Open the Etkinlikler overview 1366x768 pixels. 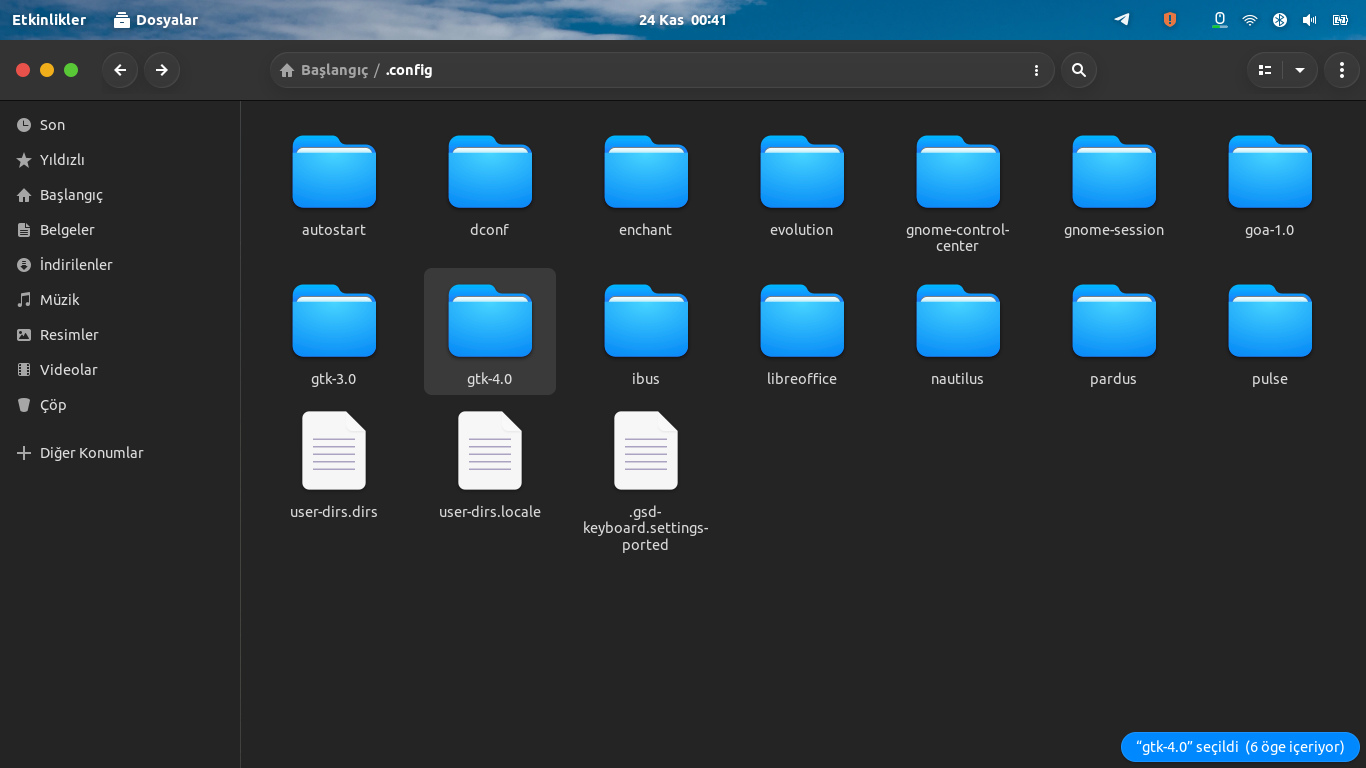tap(49, 20)
